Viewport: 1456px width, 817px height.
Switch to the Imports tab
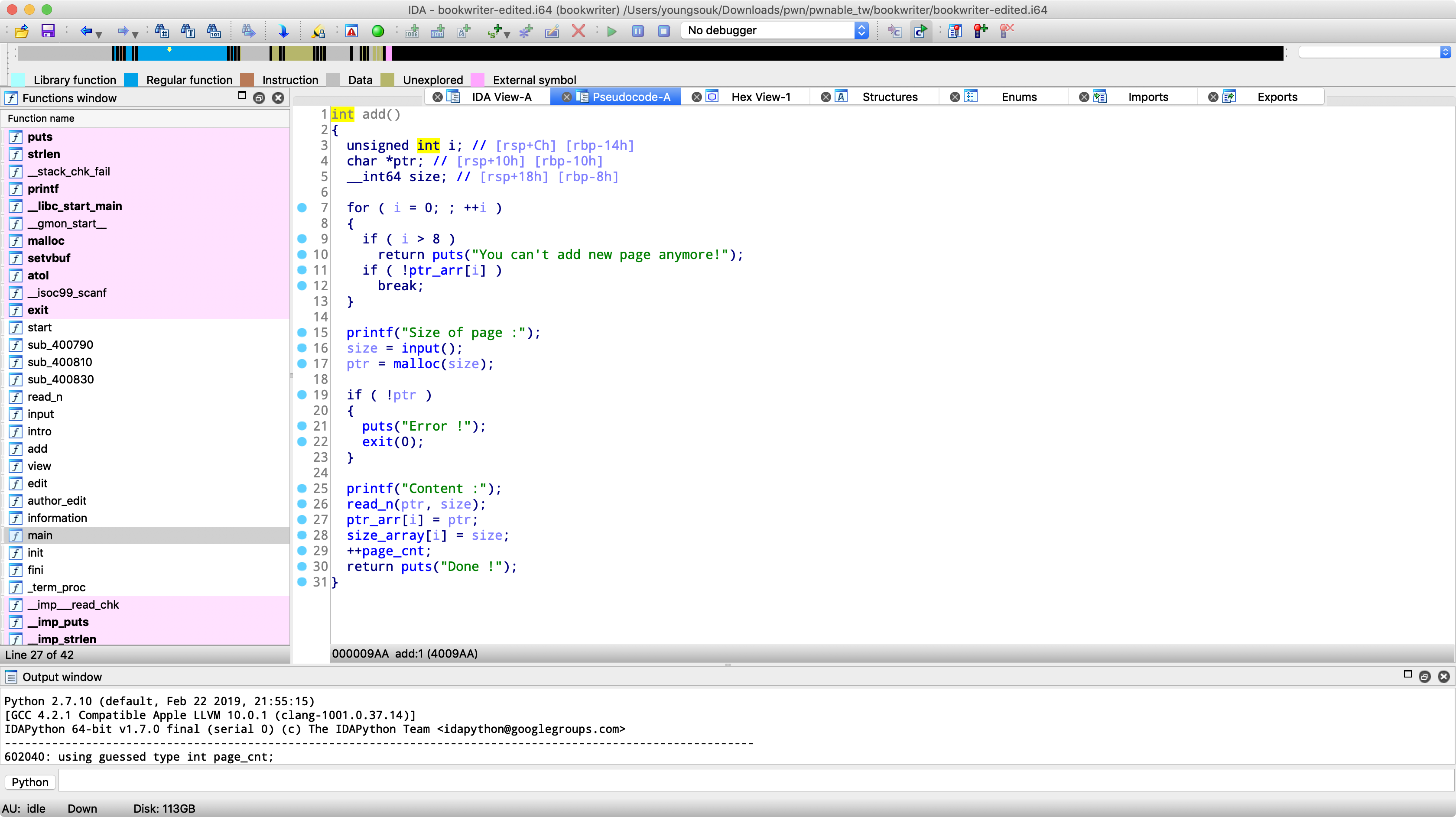1147,97
